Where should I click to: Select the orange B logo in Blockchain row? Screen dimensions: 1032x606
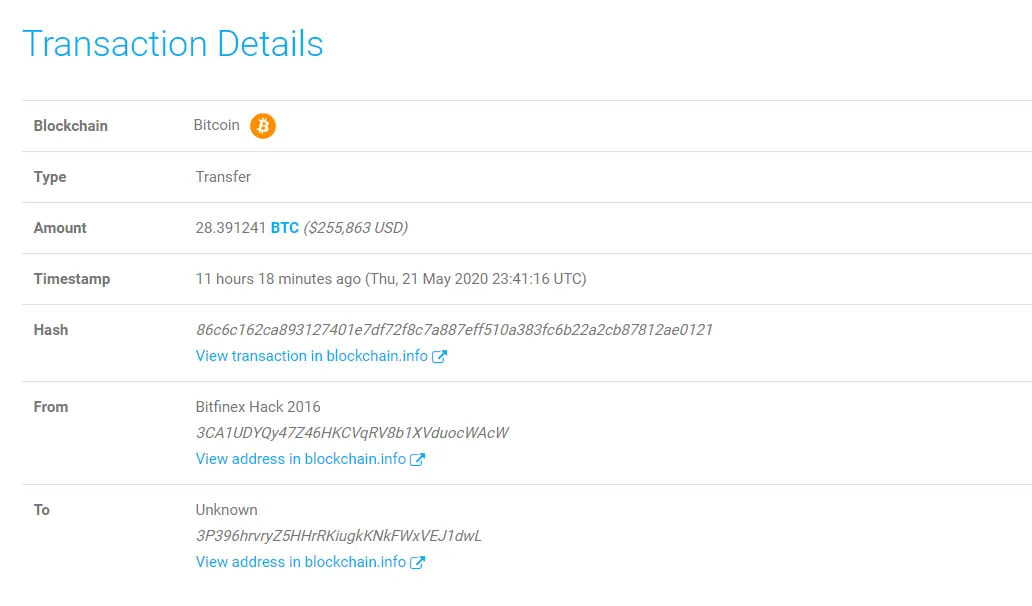point(262,125)
